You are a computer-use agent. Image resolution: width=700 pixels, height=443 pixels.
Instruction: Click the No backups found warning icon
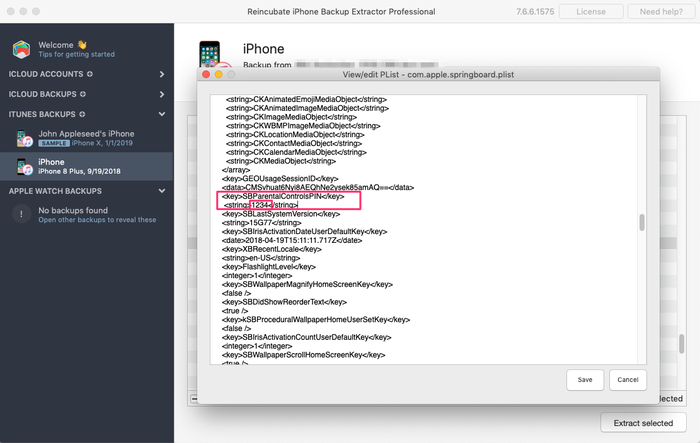[x=21, y=214]
